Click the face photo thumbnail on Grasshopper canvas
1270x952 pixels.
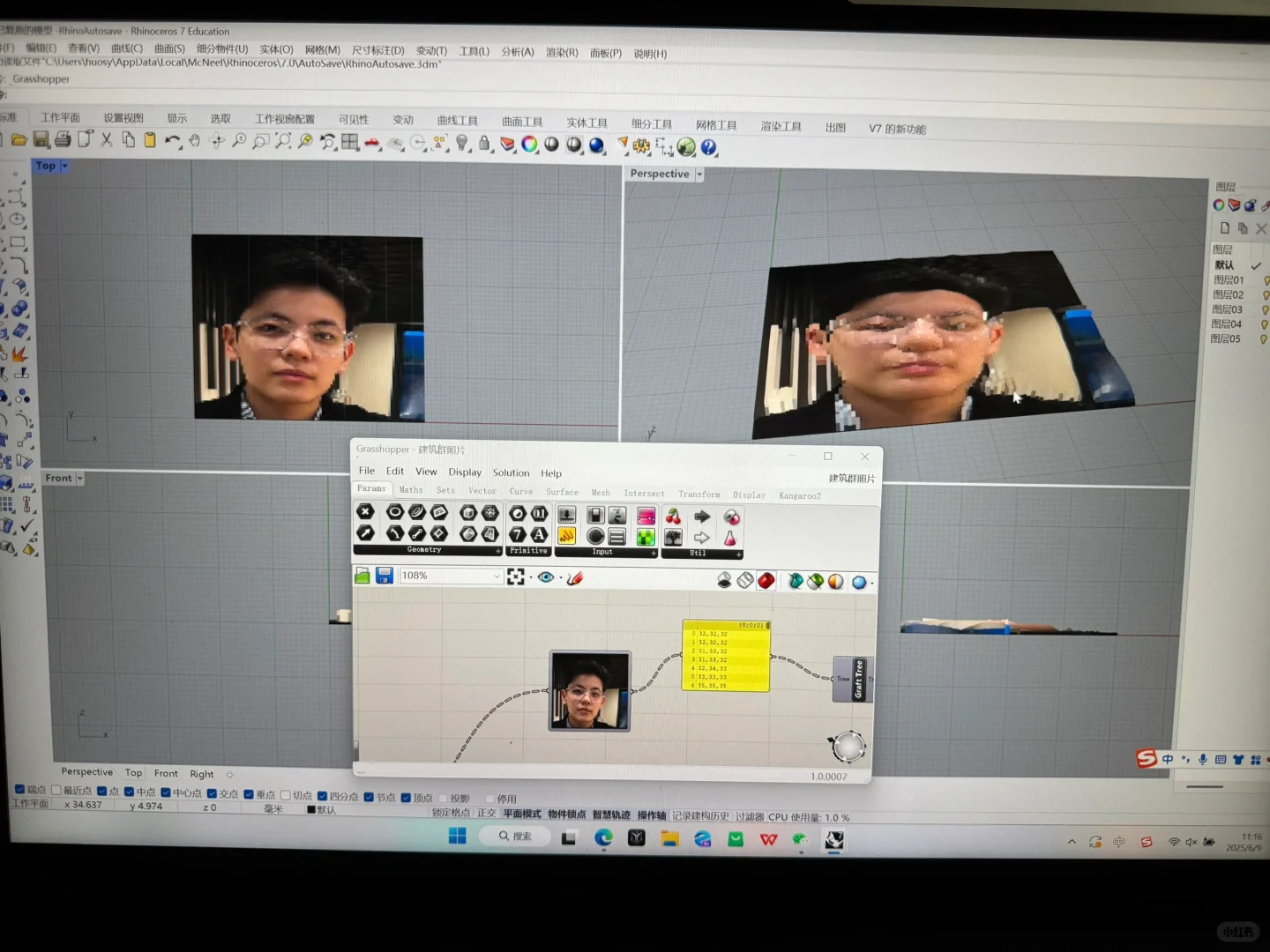click(x=589, y=692)
